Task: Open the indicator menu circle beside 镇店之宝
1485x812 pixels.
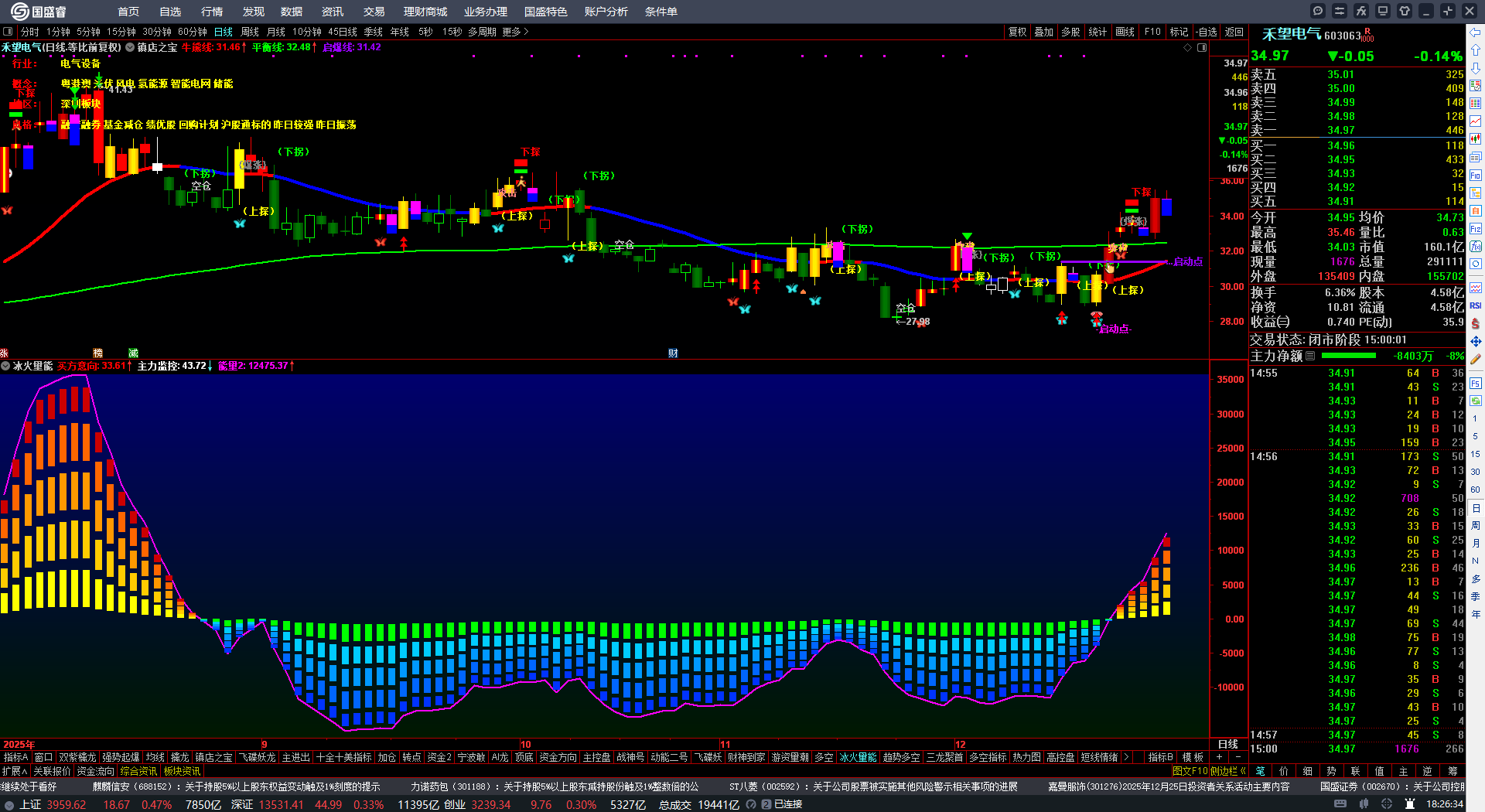Action: (130, 47)
